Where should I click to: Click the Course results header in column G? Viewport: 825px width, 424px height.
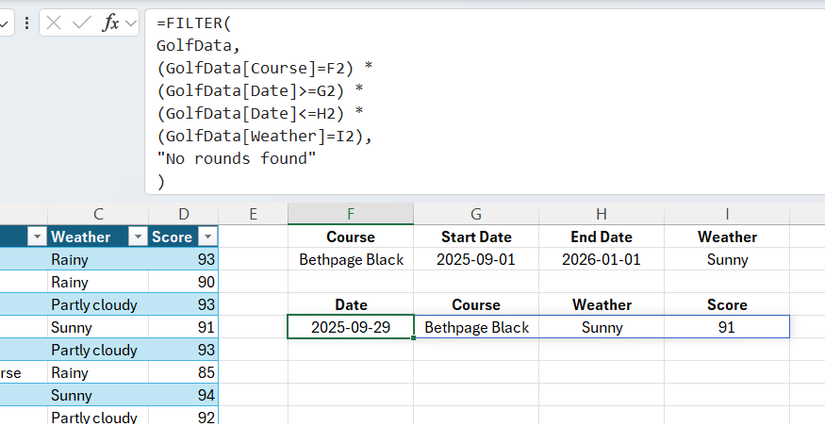click(x=476, y=305)
